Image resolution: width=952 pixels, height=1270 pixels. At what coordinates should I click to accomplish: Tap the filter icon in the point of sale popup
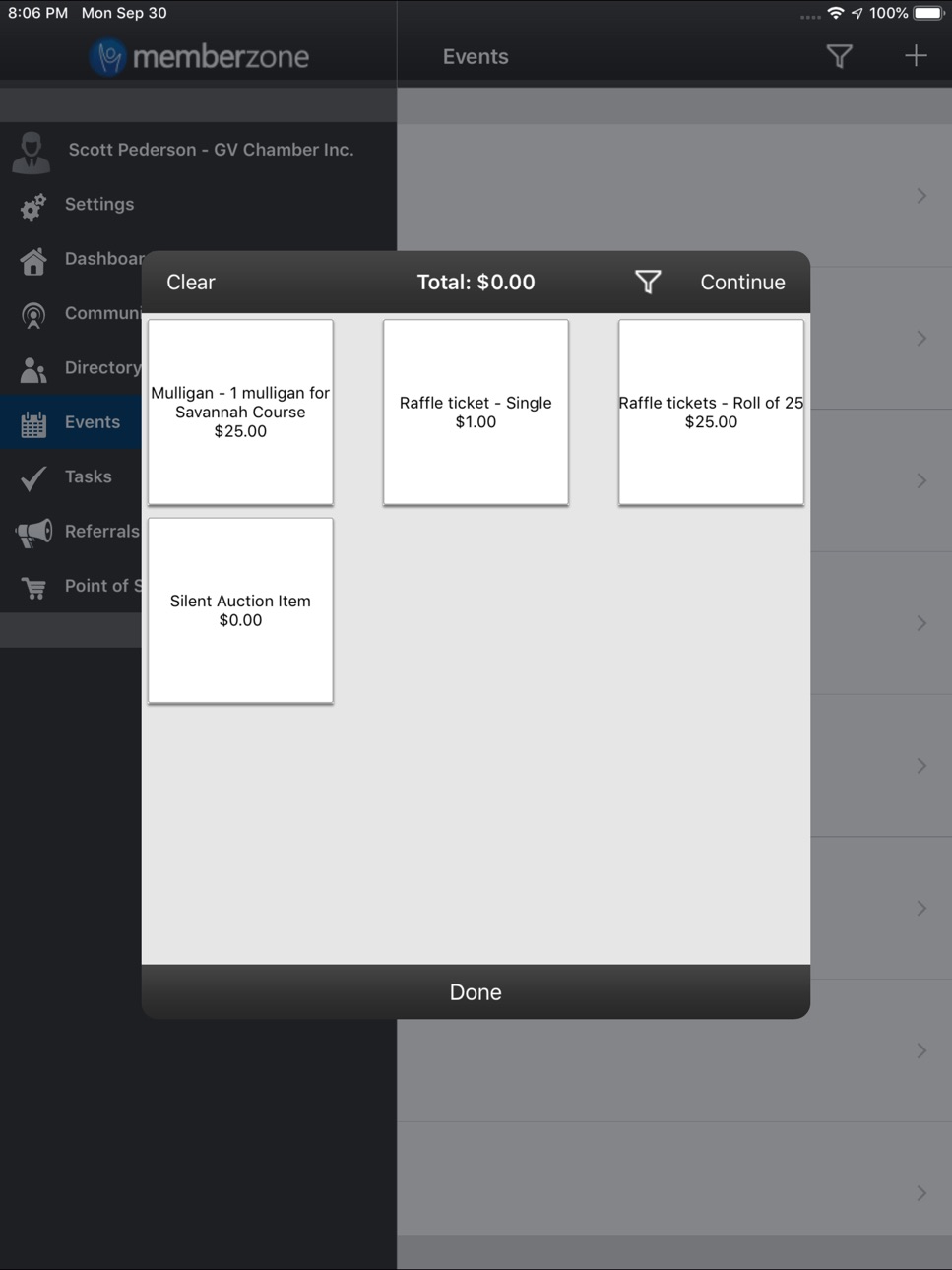tap(648, 283)
